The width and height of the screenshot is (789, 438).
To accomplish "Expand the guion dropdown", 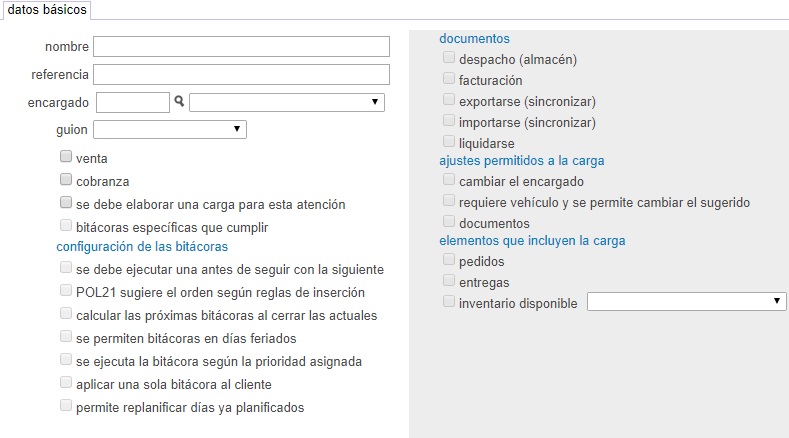I will point(170,129).
